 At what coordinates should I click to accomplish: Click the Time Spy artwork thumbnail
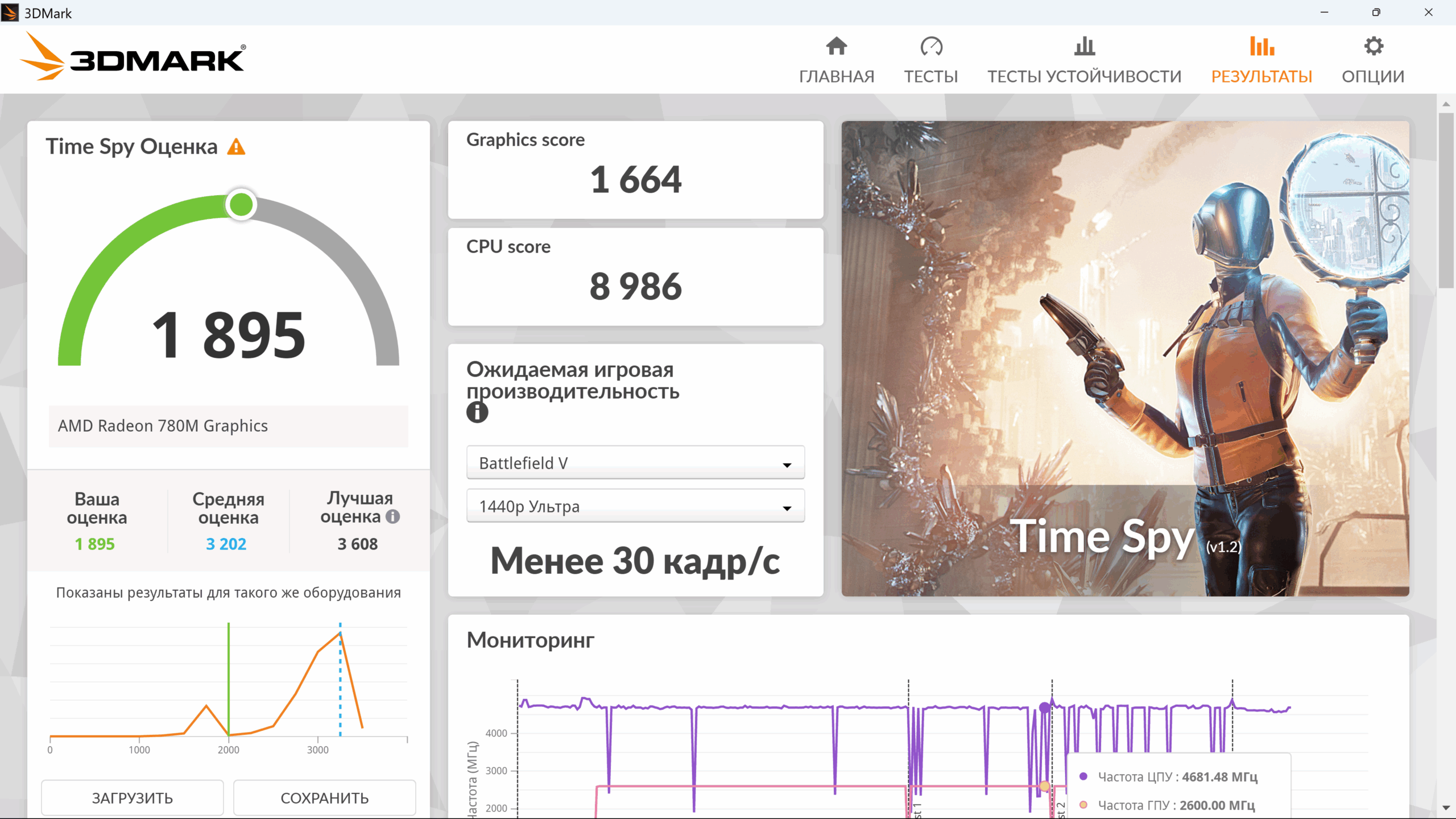point(1125,358)
